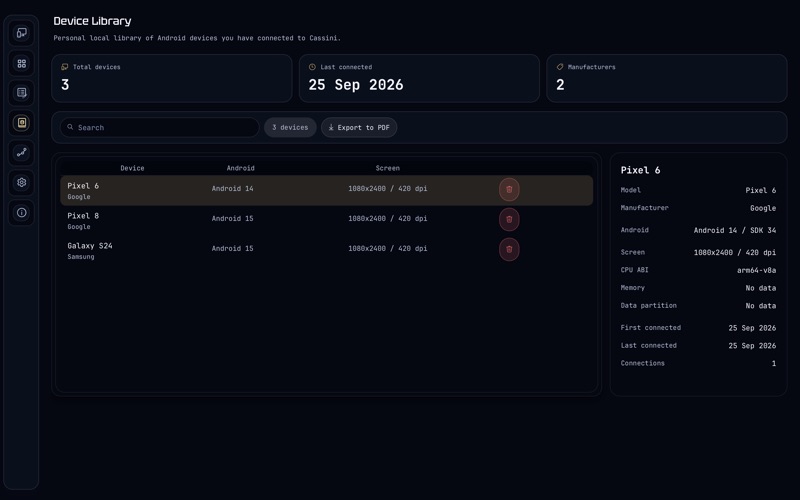Screen dimensions: 800x500
Task: Click the Total devices card icon
Action: pos(65,67)
